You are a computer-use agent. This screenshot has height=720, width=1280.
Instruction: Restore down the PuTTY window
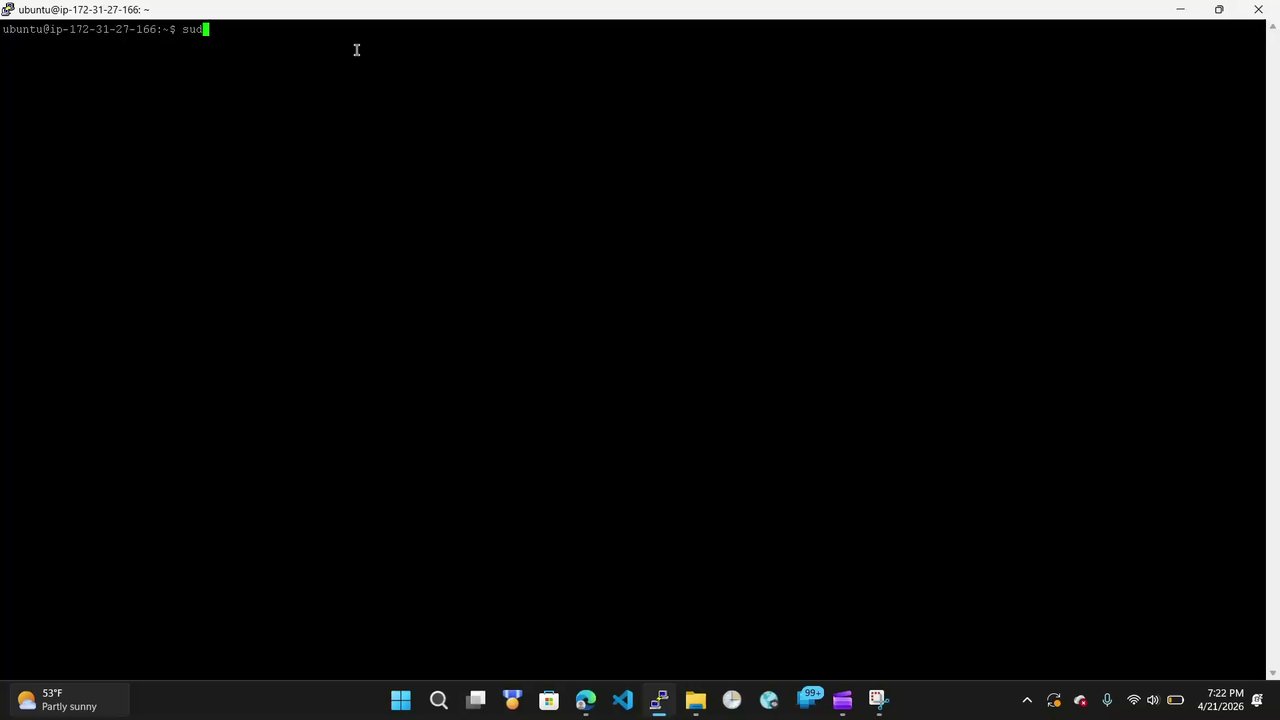1219,9
